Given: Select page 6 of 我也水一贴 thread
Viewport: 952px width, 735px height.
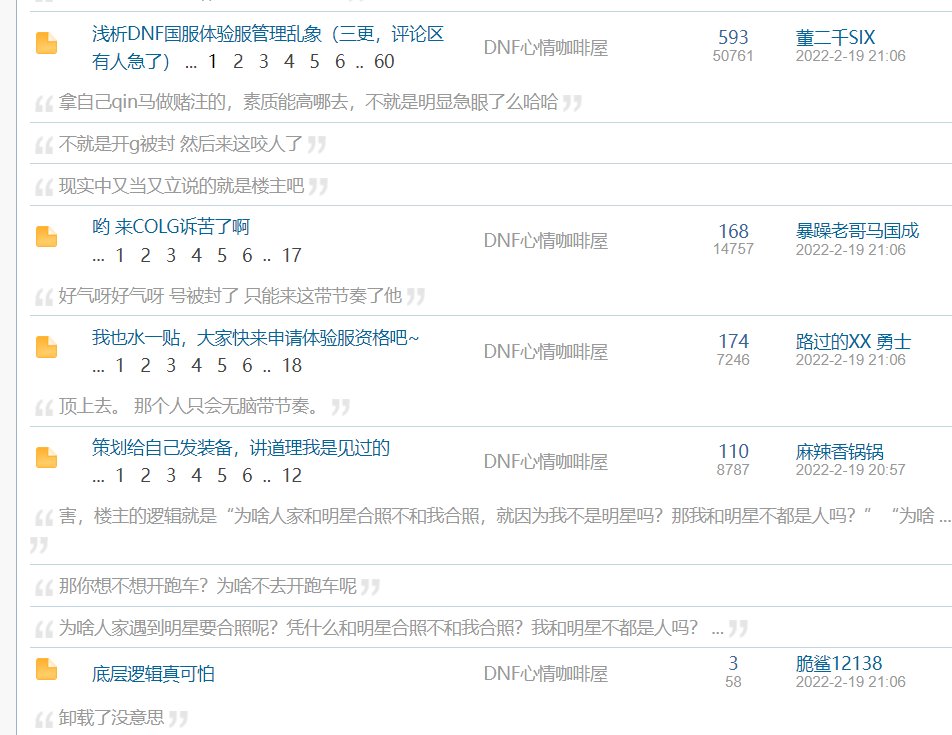Looking at the screenshot, I should (247, 365).
